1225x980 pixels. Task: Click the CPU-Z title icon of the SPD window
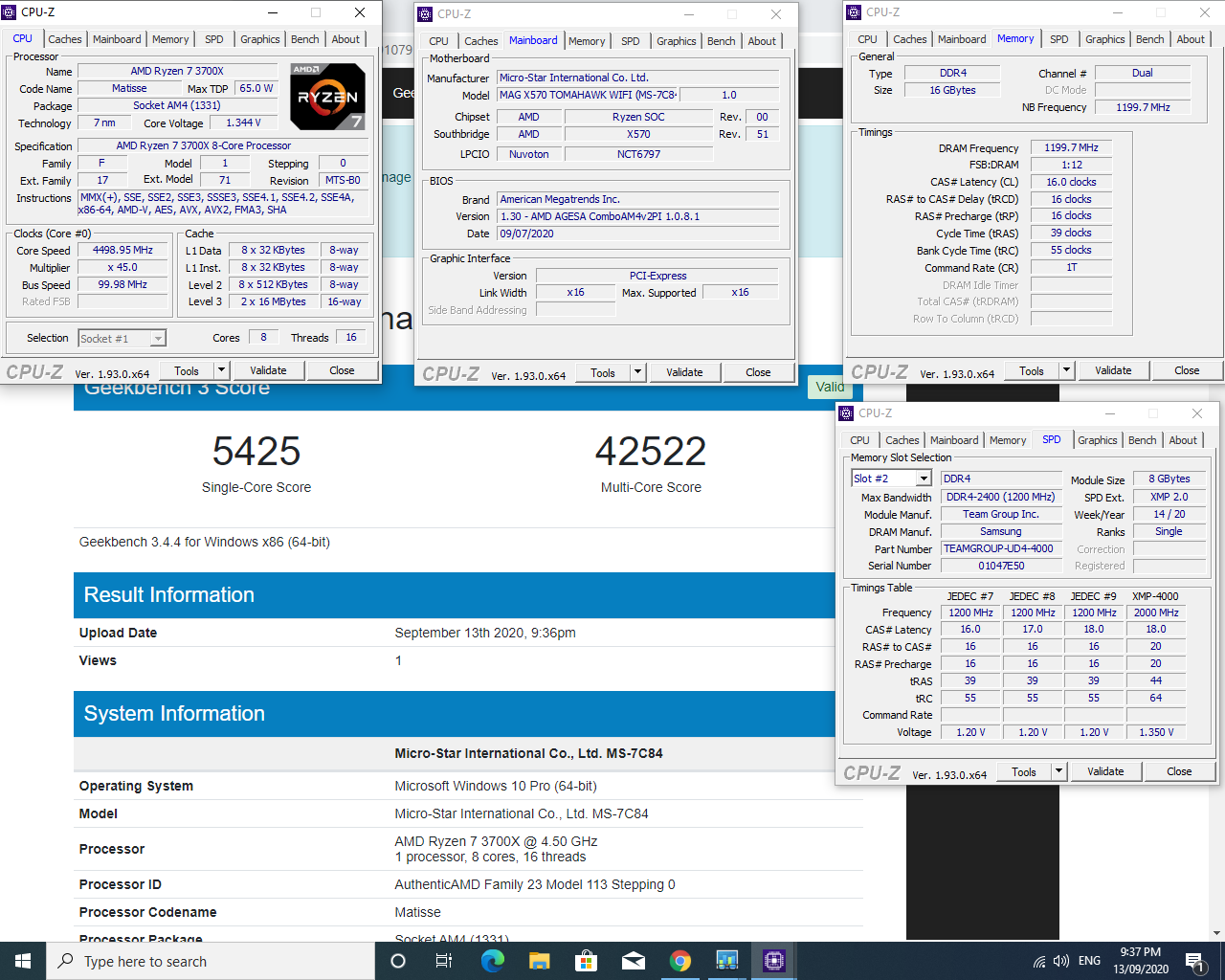pyautogui.click(x=846, y=413)
